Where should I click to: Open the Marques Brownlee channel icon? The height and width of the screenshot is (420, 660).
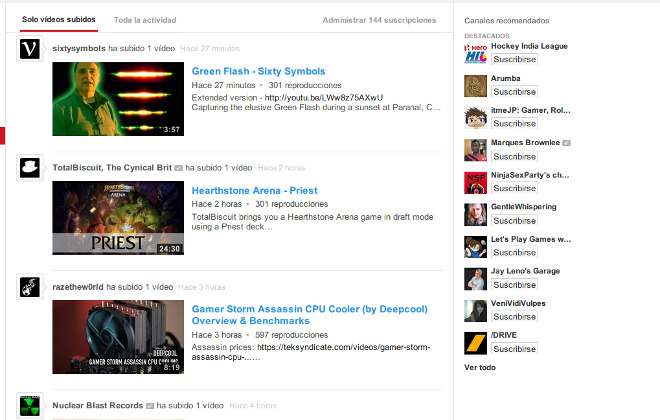[475, 150]
